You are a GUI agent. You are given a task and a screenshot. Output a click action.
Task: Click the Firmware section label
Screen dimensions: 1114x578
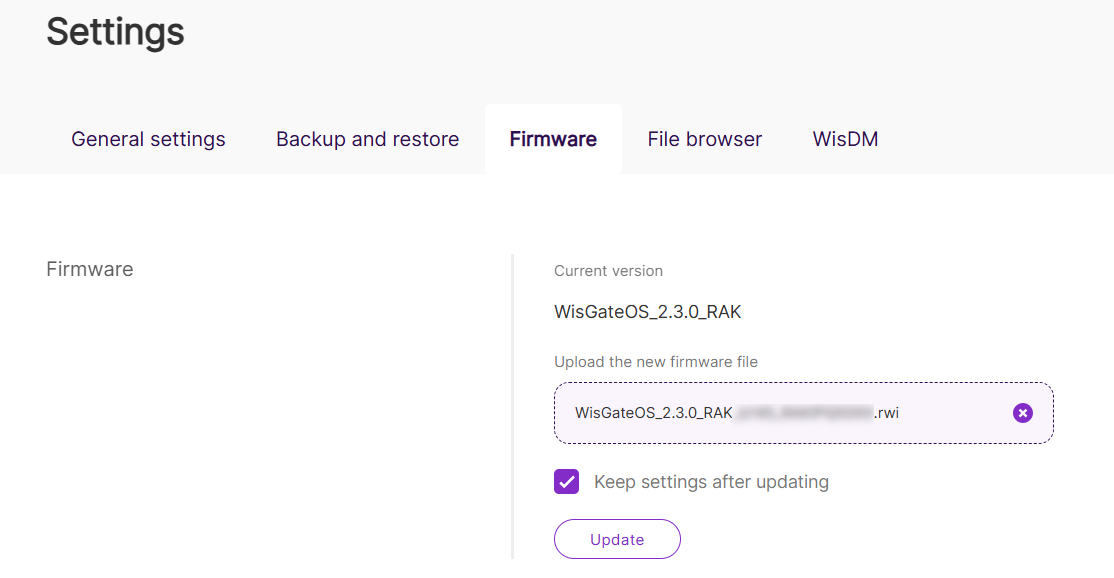(x=89, y=268)
